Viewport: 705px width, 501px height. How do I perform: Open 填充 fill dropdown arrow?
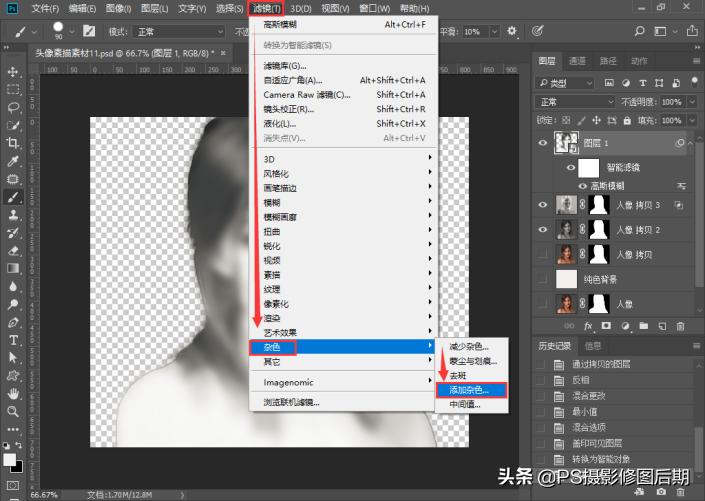(692, 121)
